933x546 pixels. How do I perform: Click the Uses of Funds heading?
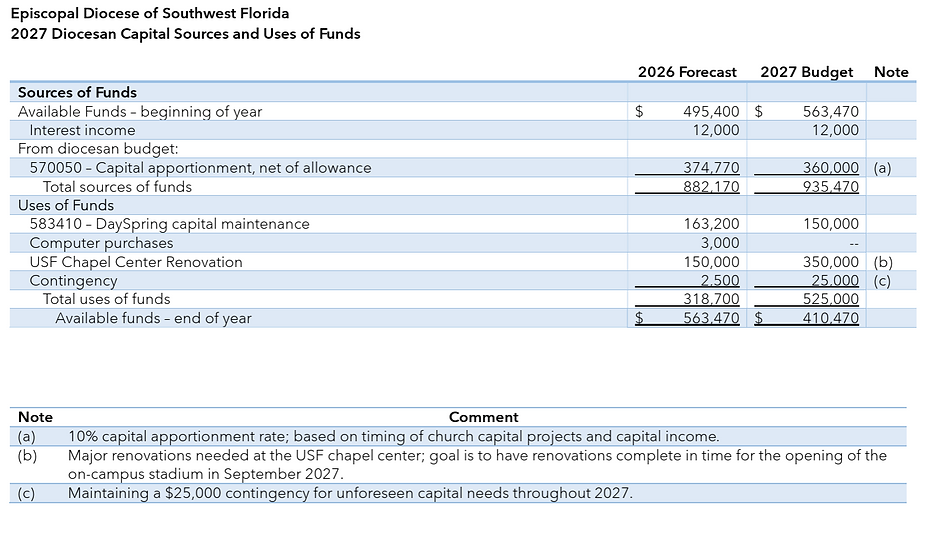point(65,205)
